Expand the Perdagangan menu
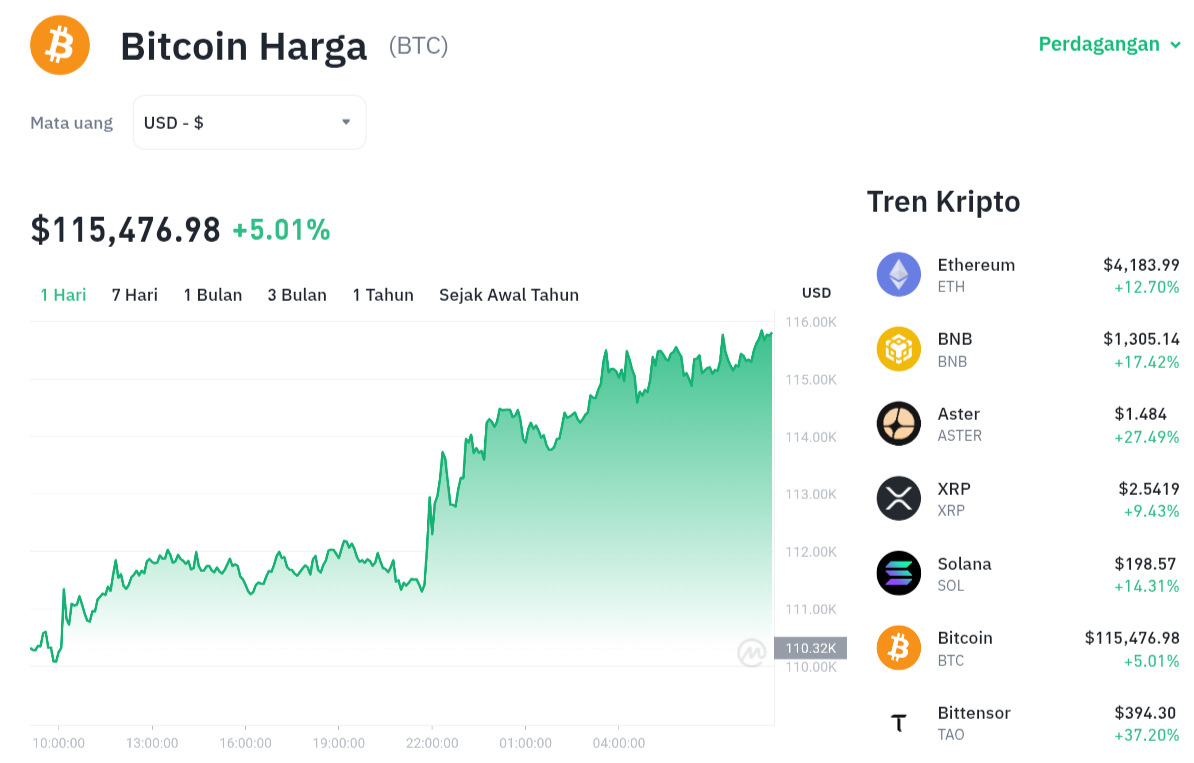 [x=1109, y=44]
